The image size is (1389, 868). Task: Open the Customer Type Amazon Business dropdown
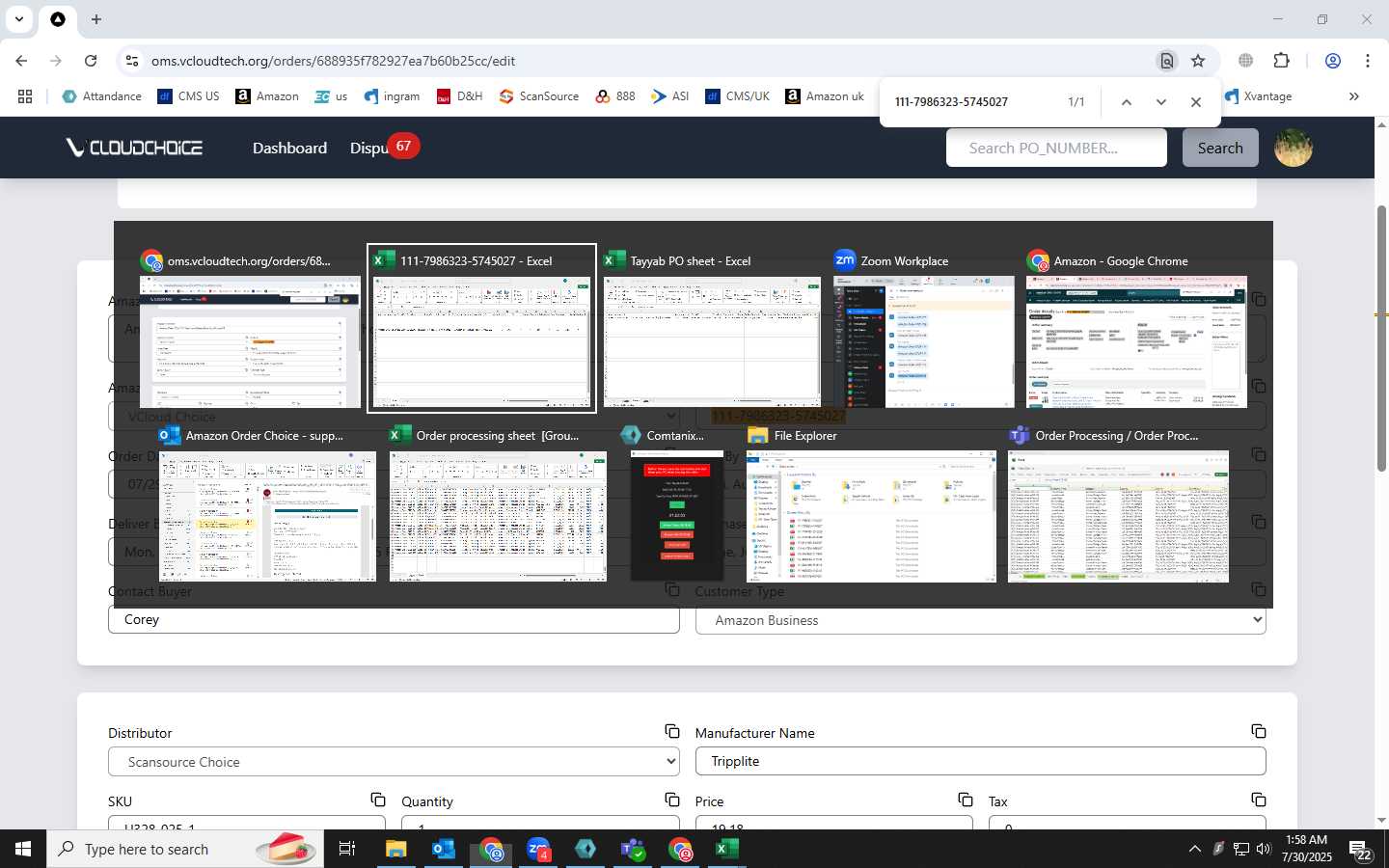click(980, 620)
